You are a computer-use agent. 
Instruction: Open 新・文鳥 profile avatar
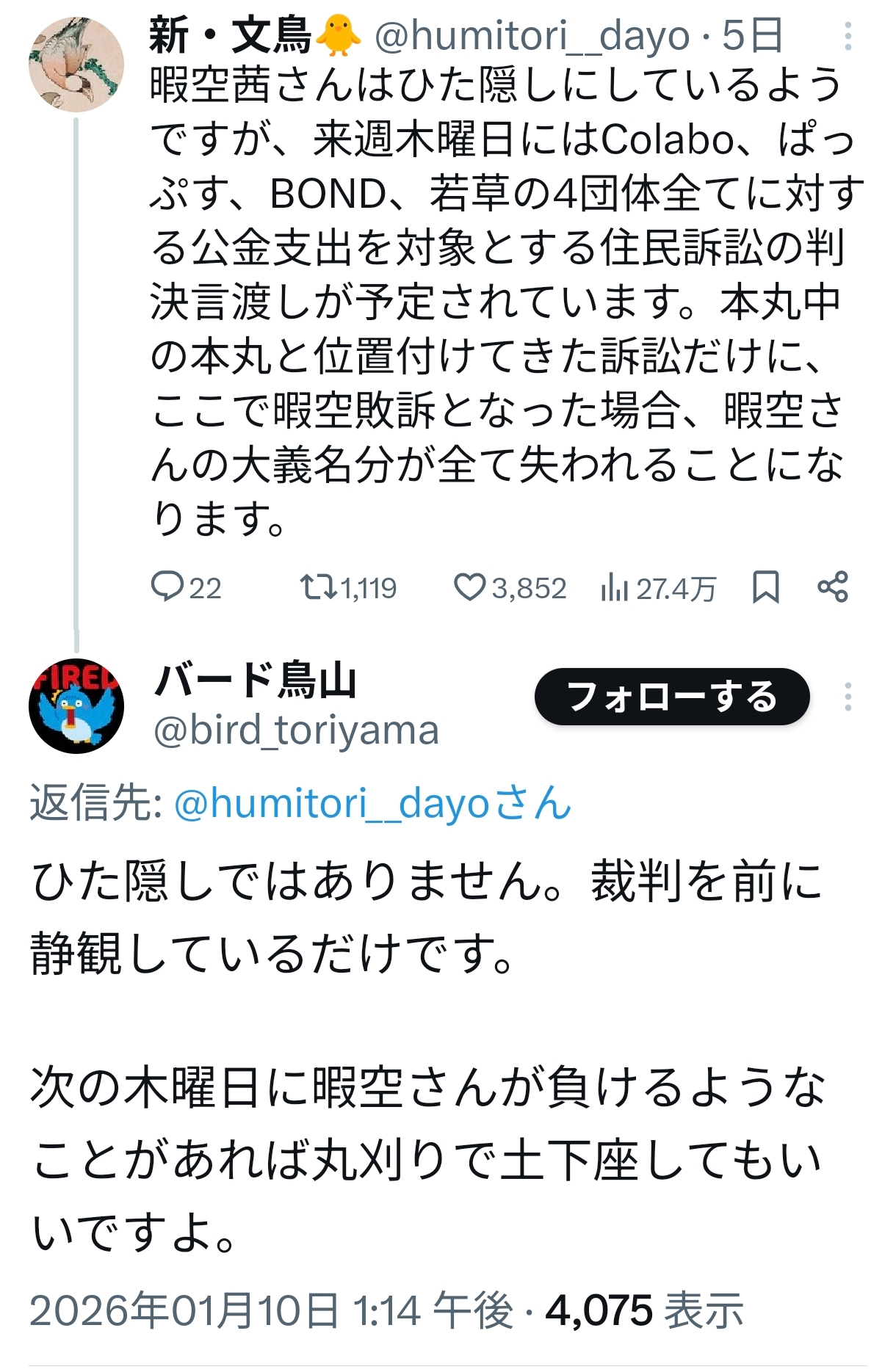click(76, 65)
